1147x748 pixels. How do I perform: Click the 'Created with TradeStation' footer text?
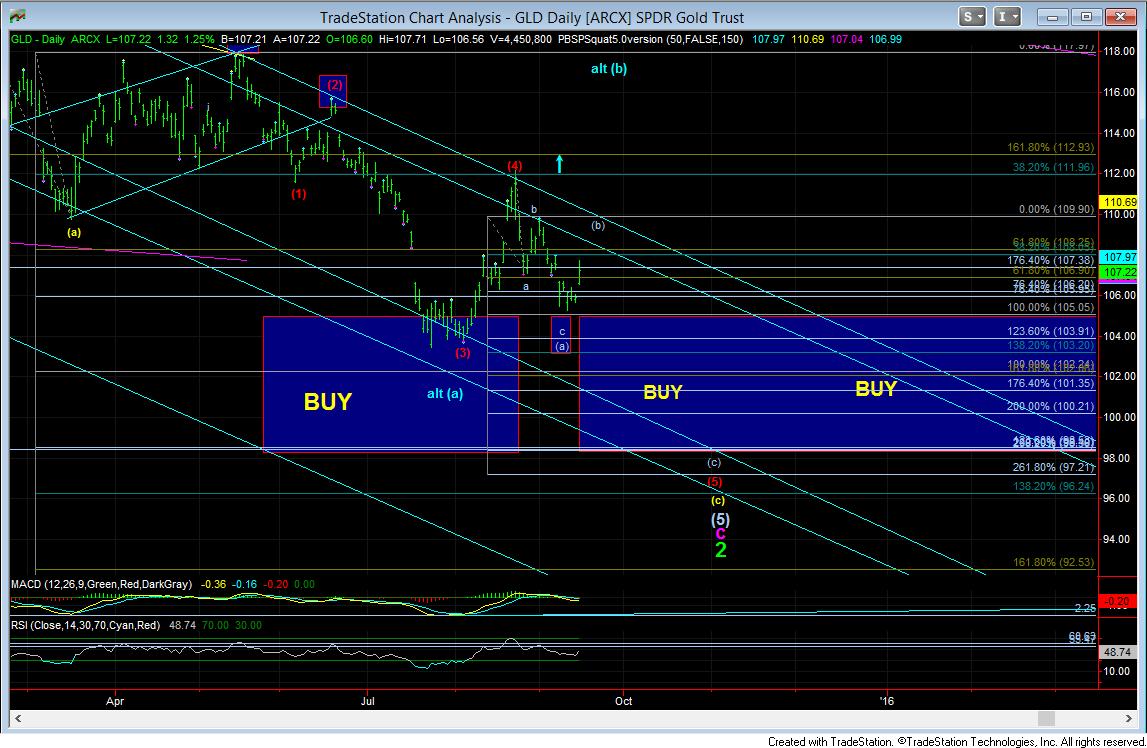coord(829,741)
